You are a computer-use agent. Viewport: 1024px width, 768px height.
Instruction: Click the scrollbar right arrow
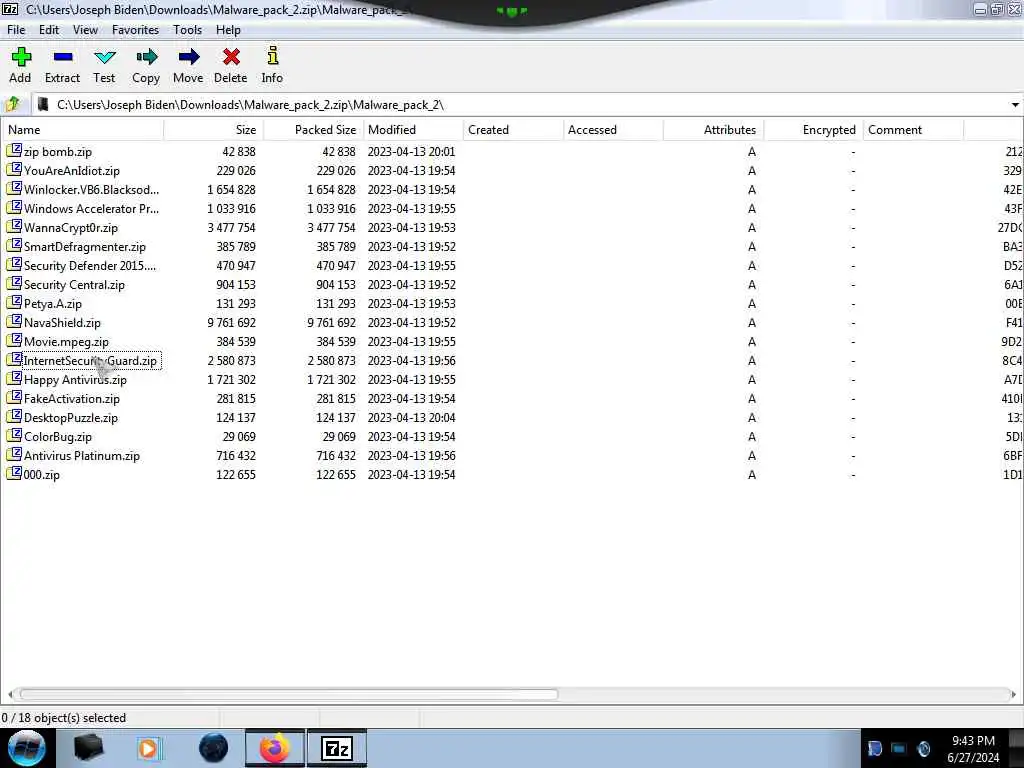pyautogui.click(x=1013, y=694)
